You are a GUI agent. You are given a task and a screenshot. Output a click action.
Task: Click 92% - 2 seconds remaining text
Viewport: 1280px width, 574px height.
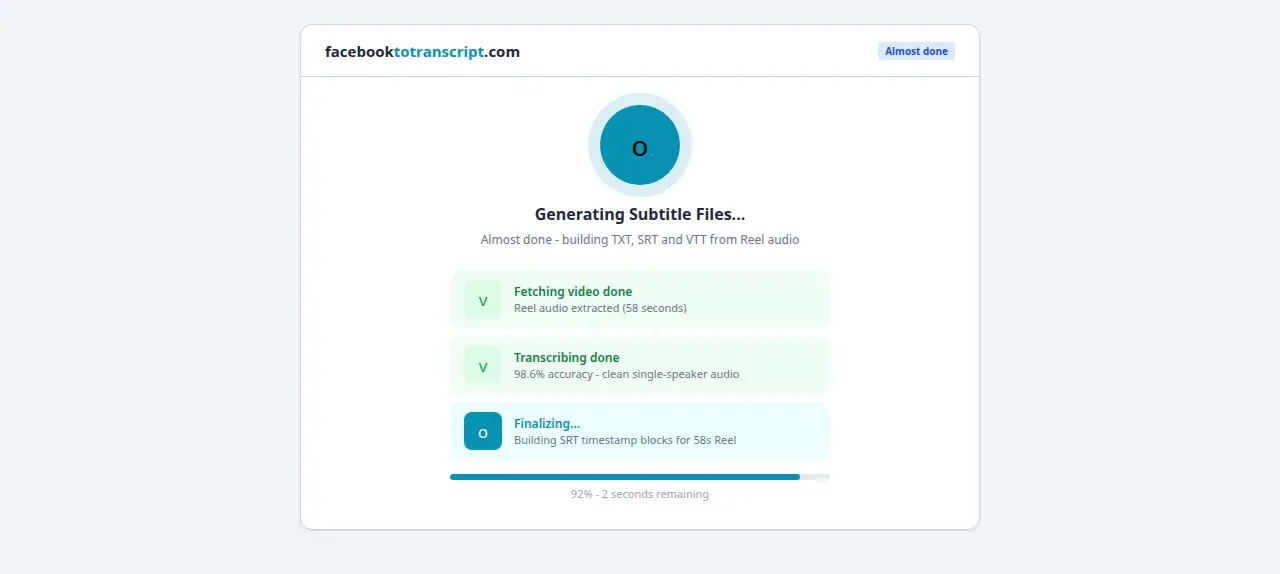tap(640, 494)
